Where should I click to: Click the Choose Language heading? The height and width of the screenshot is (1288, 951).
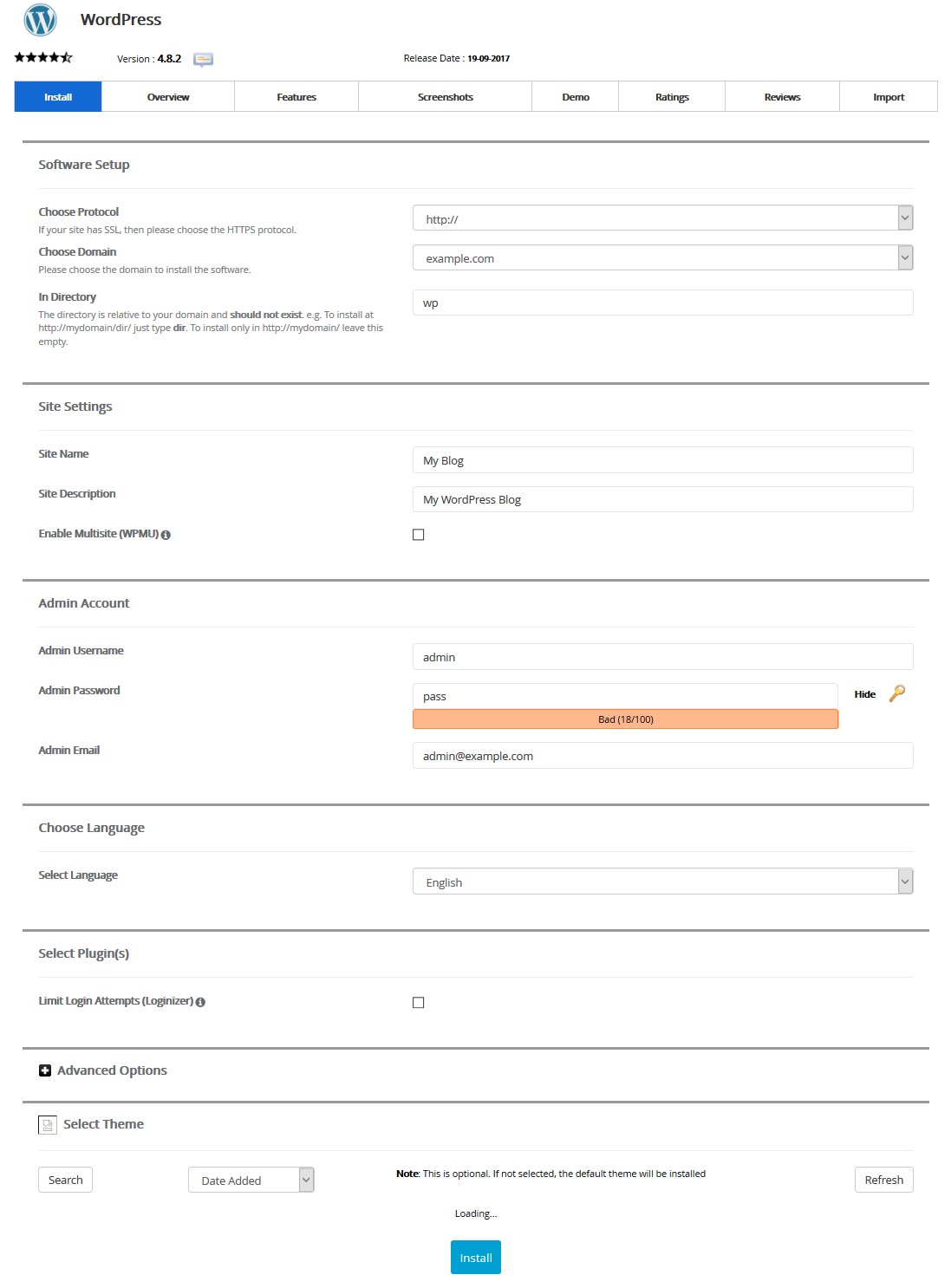(x=92, y=828)
